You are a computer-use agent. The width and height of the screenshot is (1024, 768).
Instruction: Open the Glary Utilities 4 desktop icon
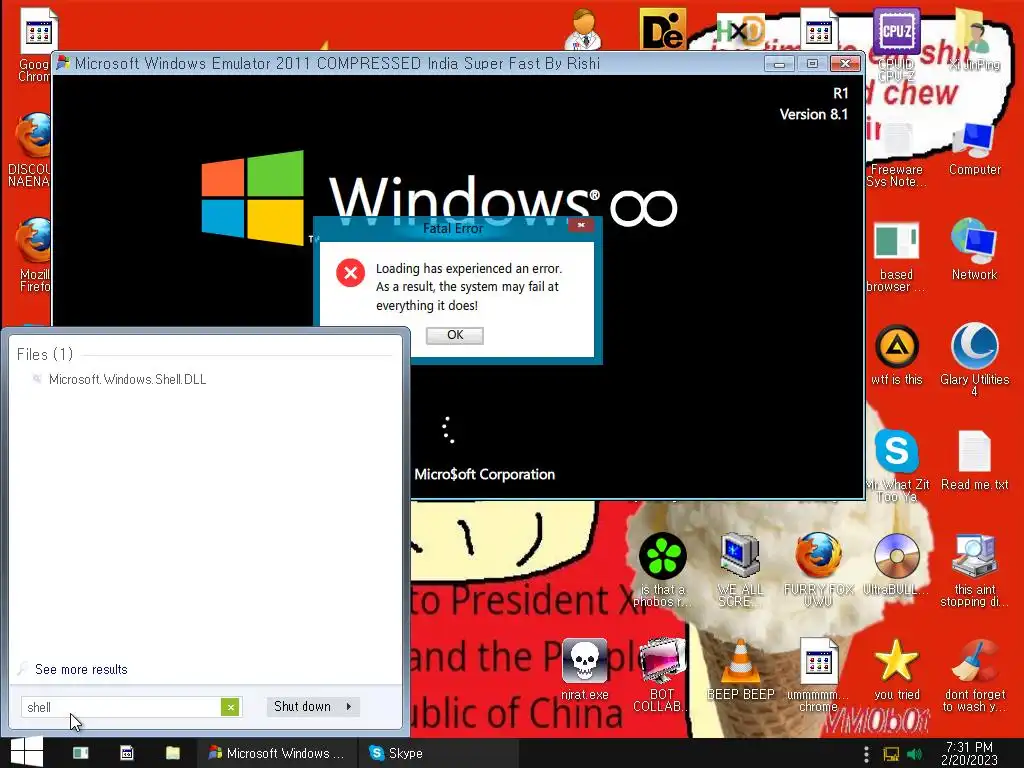974,359
